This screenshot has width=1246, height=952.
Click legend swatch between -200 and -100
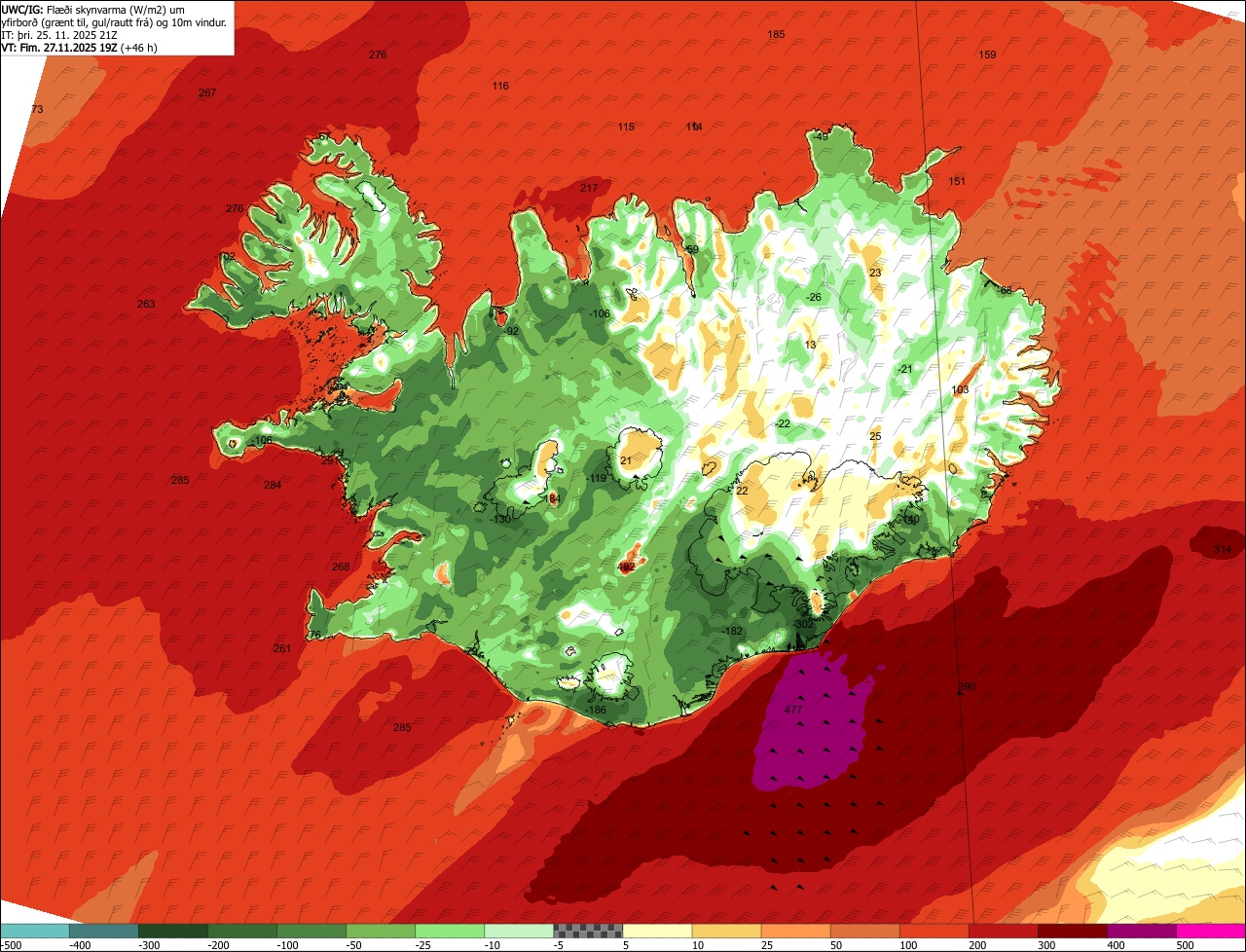pyautogui.click(x=241, y=931)
